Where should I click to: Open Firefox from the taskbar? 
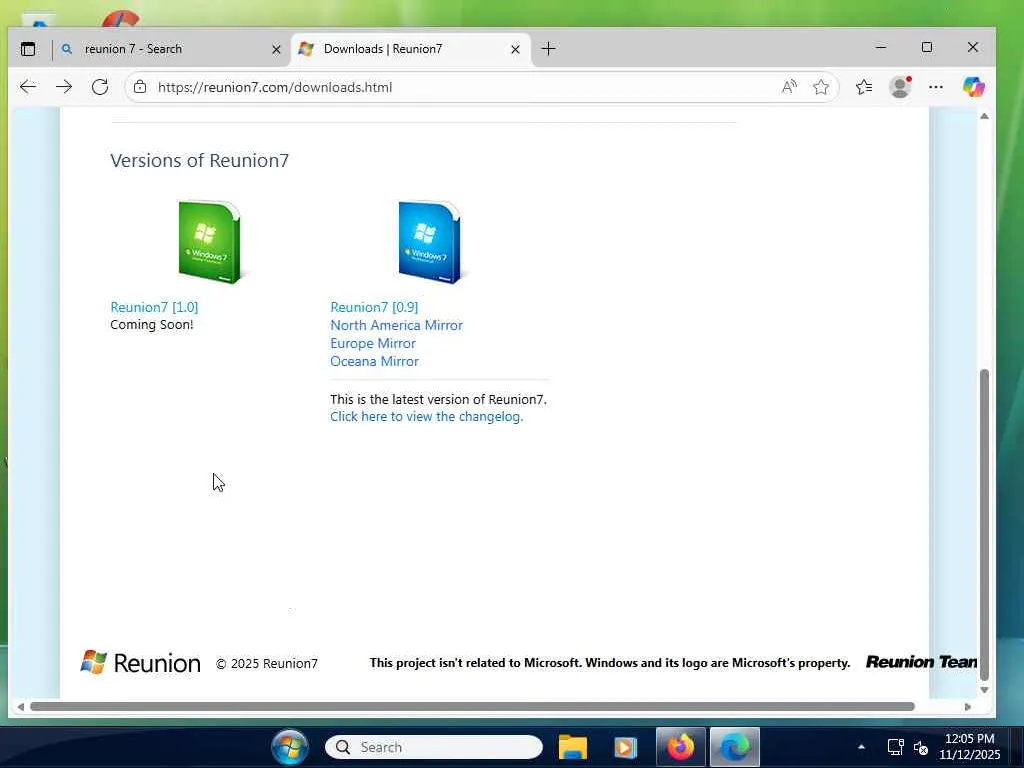pos(680,747)
